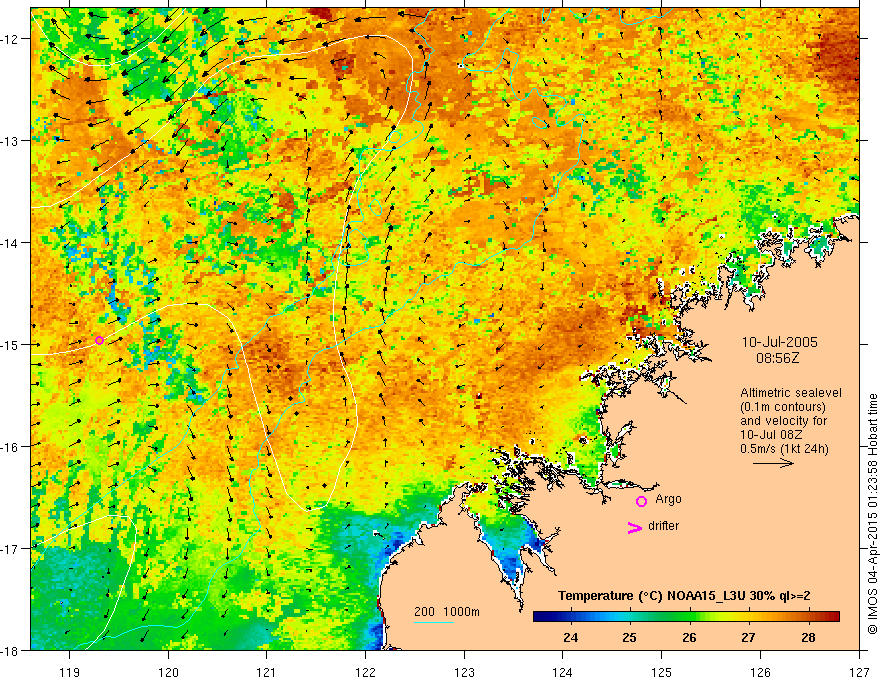This screenshot has height=680, width=880.
Task: Click the colorbar label 25
Action: click(x=630, y=638)
